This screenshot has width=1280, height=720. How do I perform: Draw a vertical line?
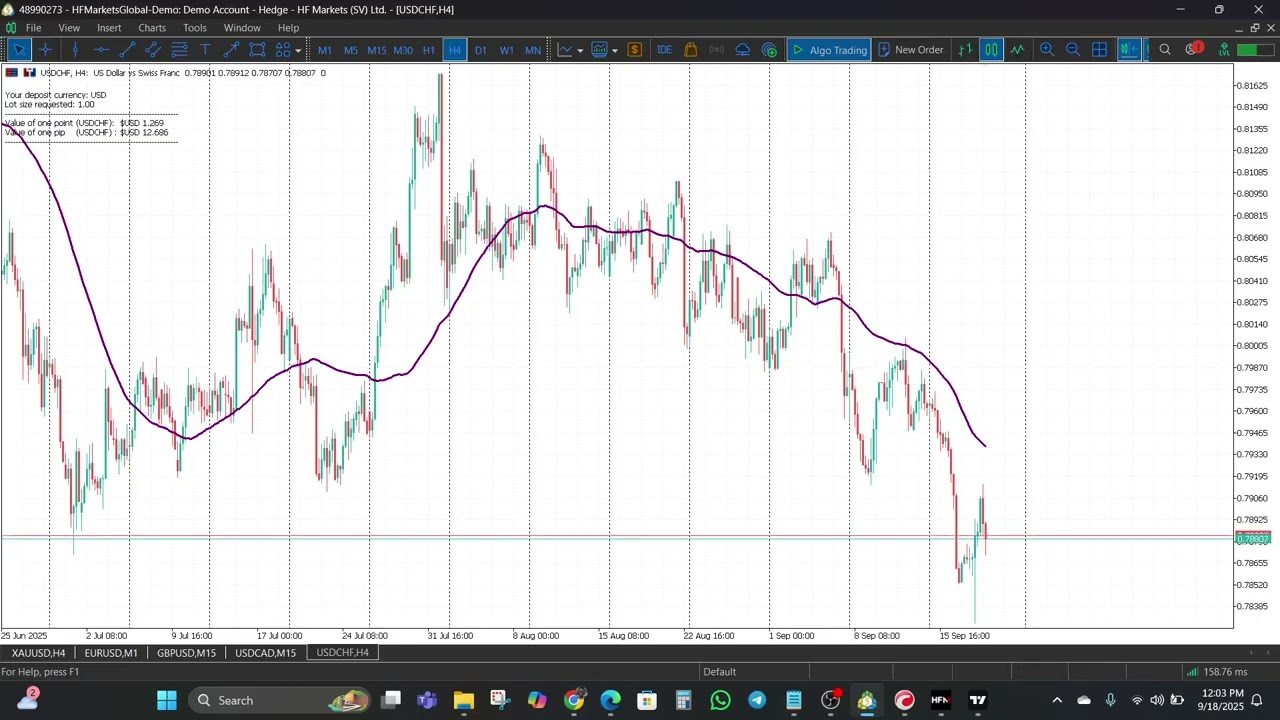pos(75,50)
